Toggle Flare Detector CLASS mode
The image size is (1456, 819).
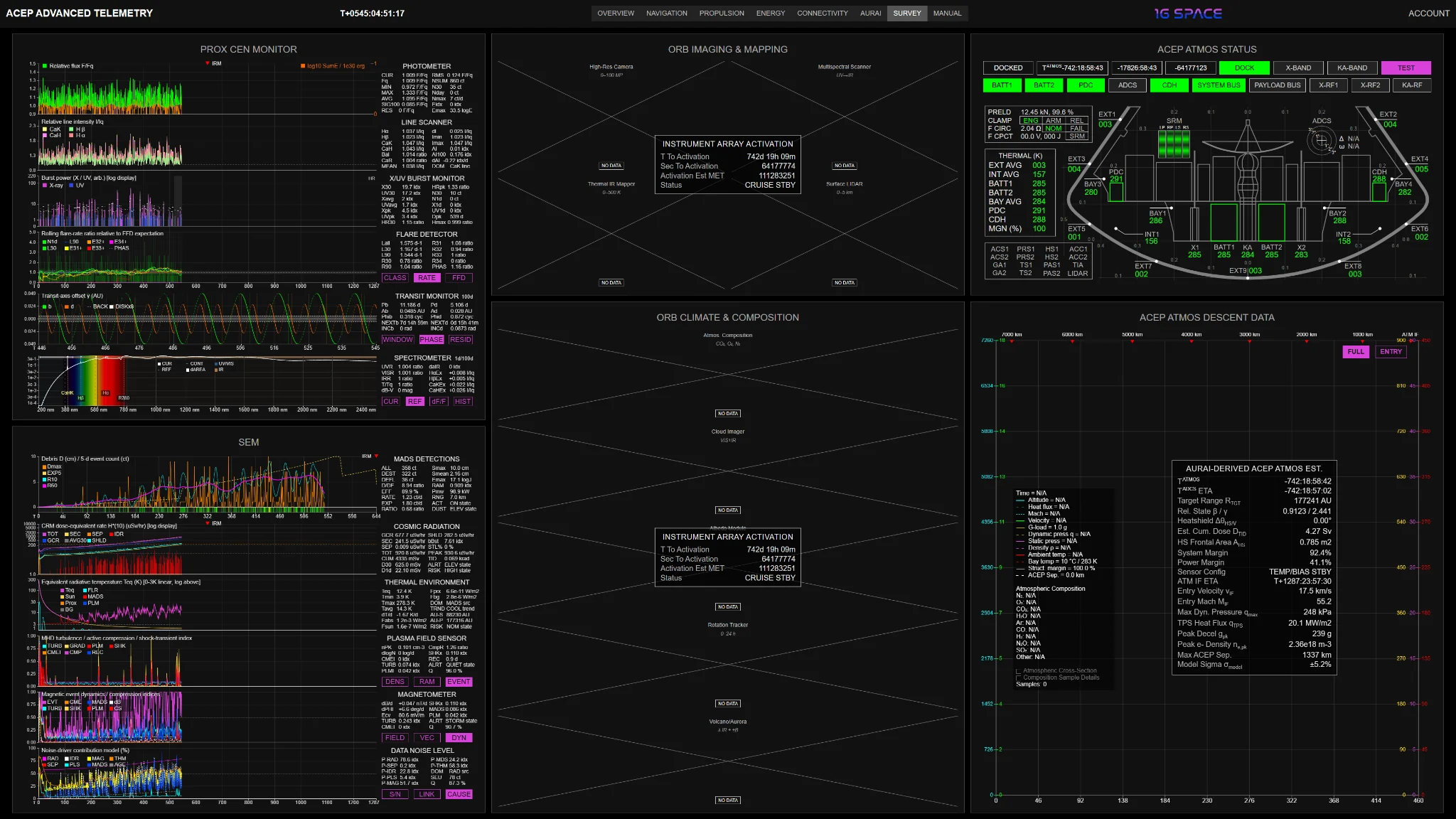tap(395, 278)
